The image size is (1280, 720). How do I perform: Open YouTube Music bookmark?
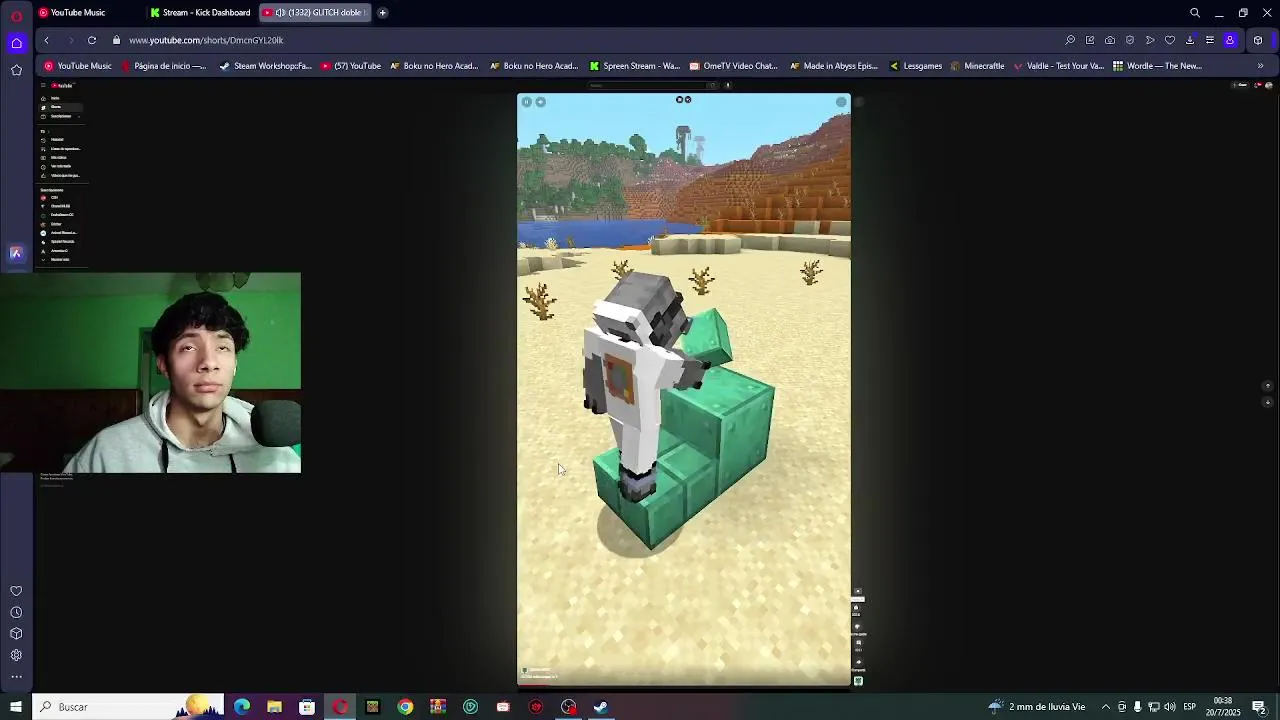coord(77,66)
